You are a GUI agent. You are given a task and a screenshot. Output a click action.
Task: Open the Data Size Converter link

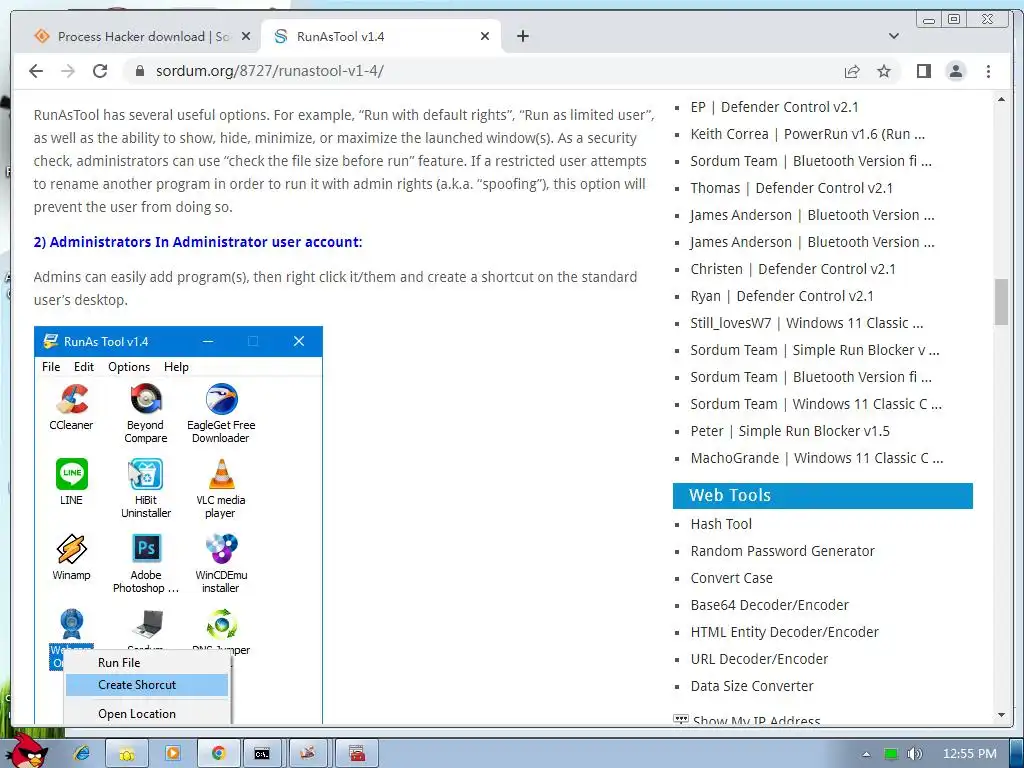click(752, 686)
